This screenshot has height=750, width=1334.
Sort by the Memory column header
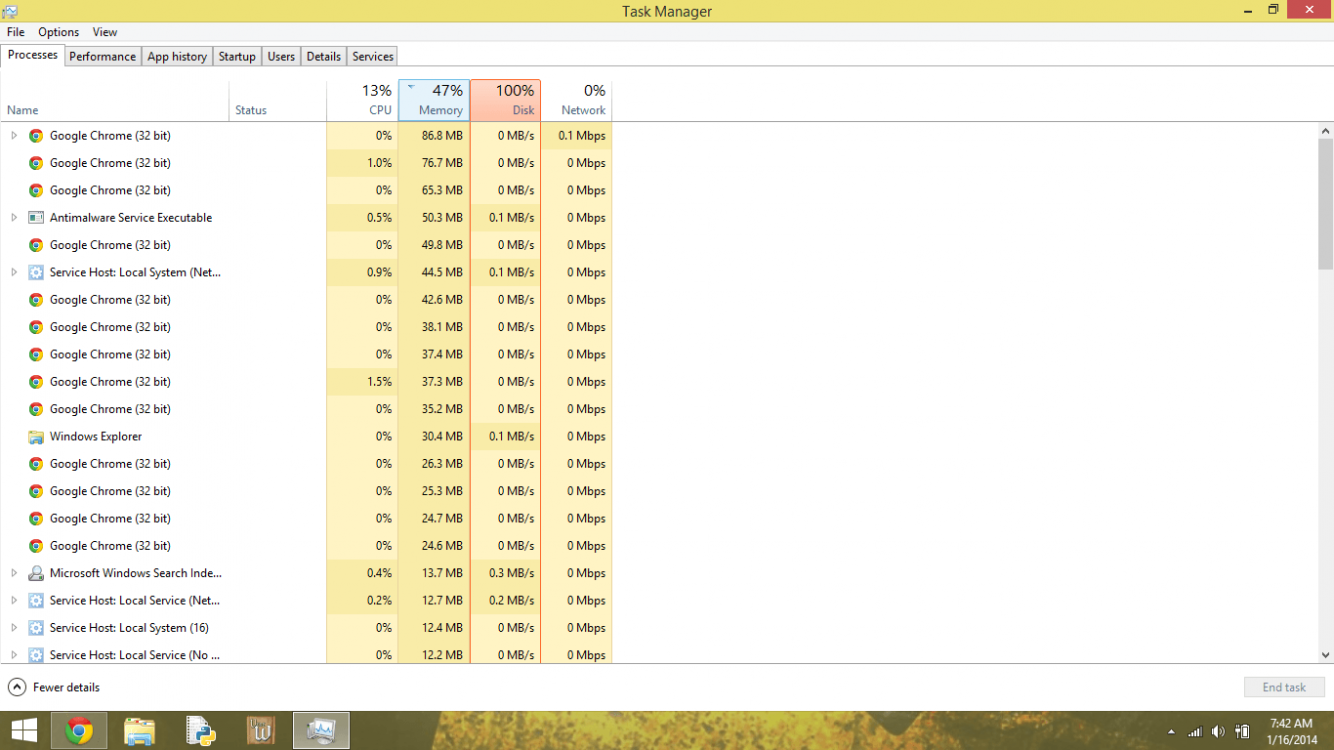tap(434, 100)
